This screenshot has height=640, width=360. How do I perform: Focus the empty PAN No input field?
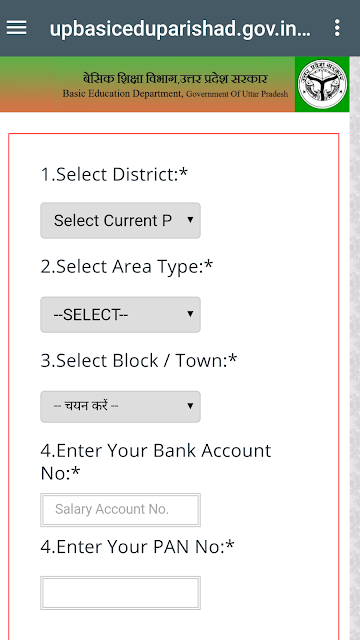point(120,593)
